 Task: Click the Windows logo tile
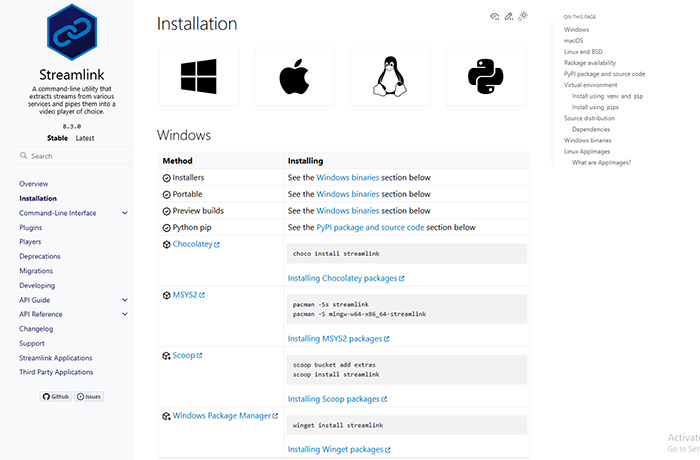(x=199, y=77)
